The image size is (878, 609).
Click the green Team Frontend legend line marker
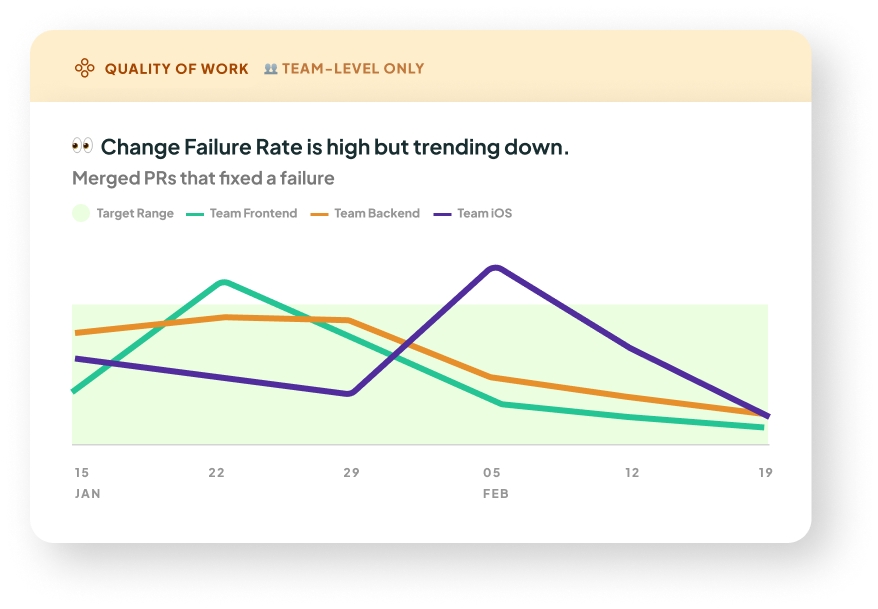coord(195,213)
